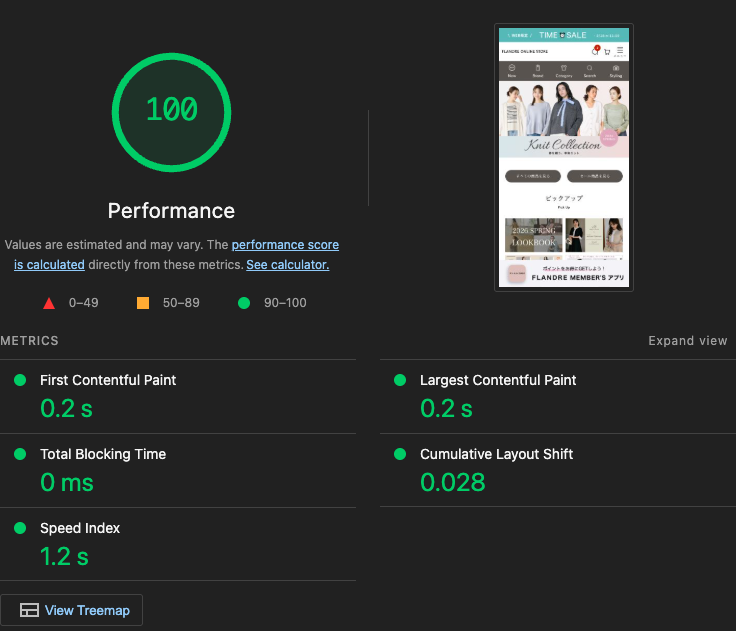736x631 pixels.
Task: Click the Performance score gauge showing 100
Action: coord(172,110)
